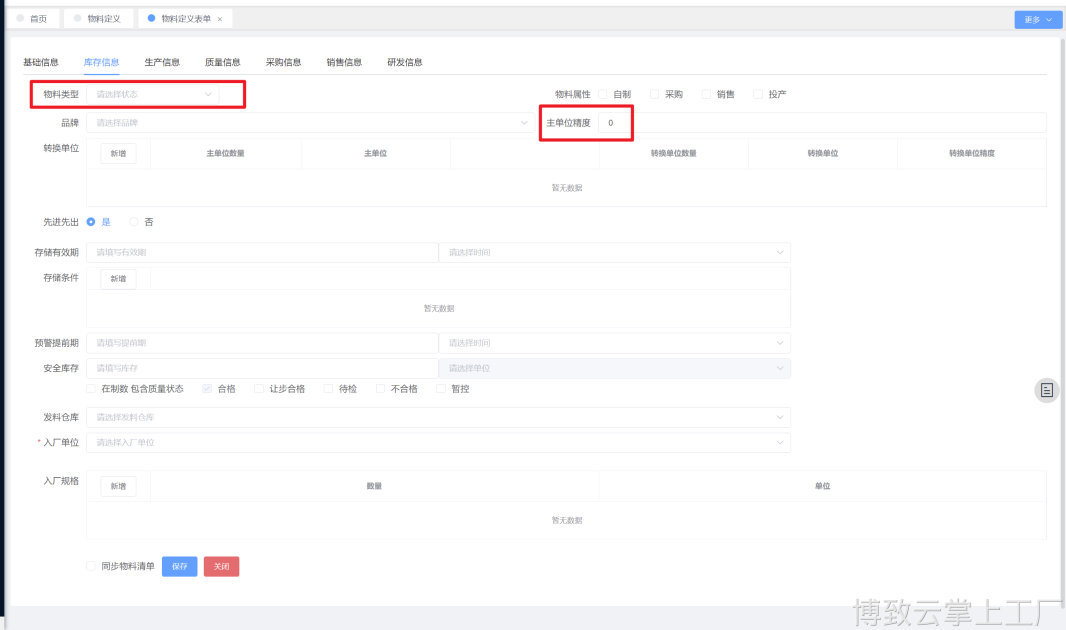Switch to the 生产信息 tab
Viewport: 1066px width, 630px height.
tap(162, 62)
